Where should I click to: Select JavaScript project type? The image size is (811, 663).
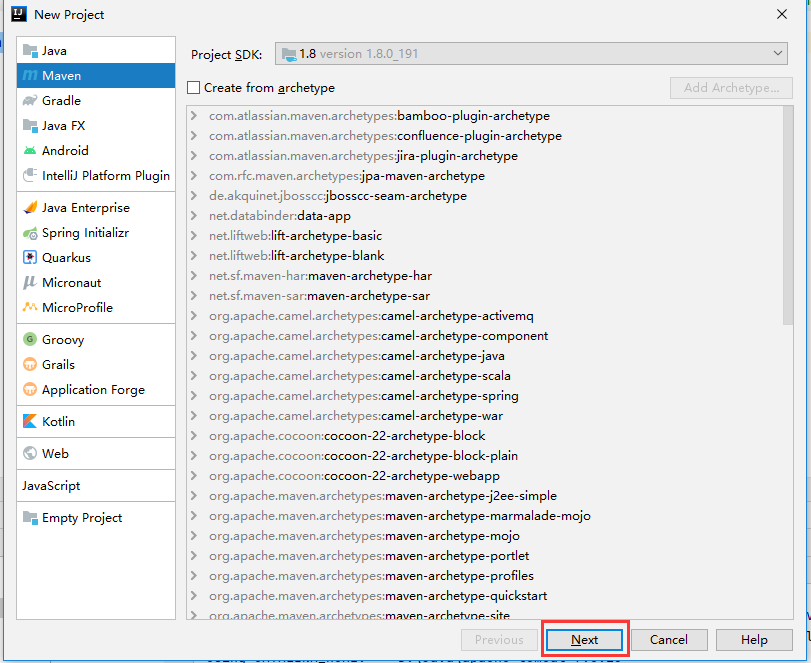[51, 486]
